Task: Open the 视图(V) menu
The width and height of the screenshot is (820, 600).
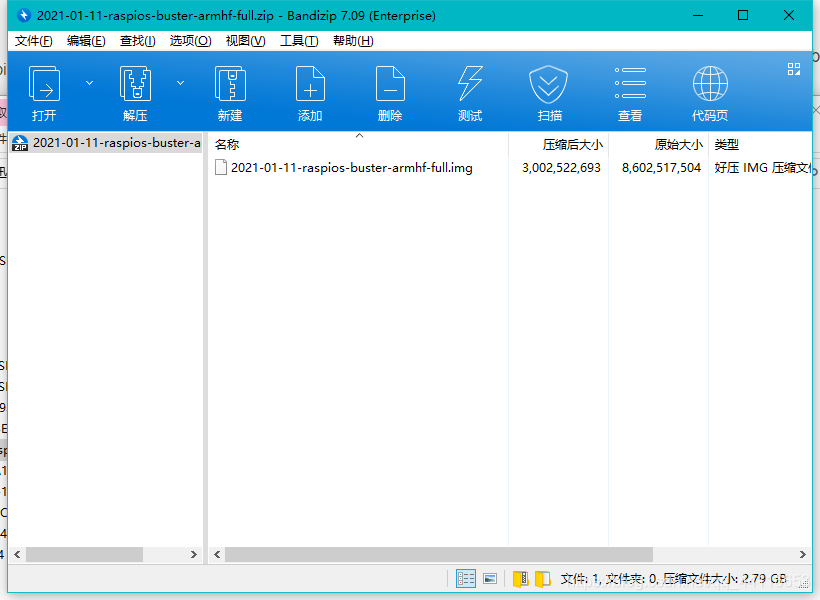Action: [245, 41]
